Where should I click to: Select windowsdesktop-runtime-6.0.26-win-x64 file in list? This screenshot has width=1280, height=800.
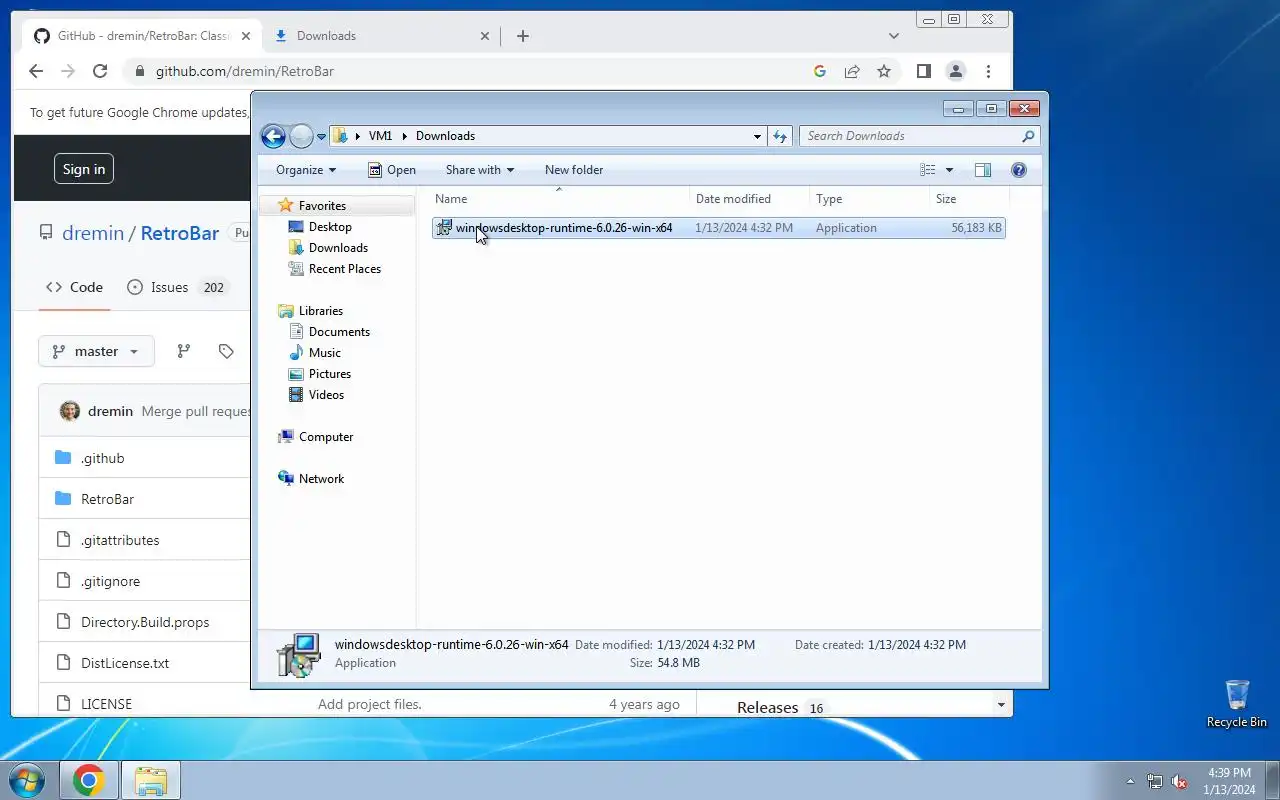pos(719,228)
